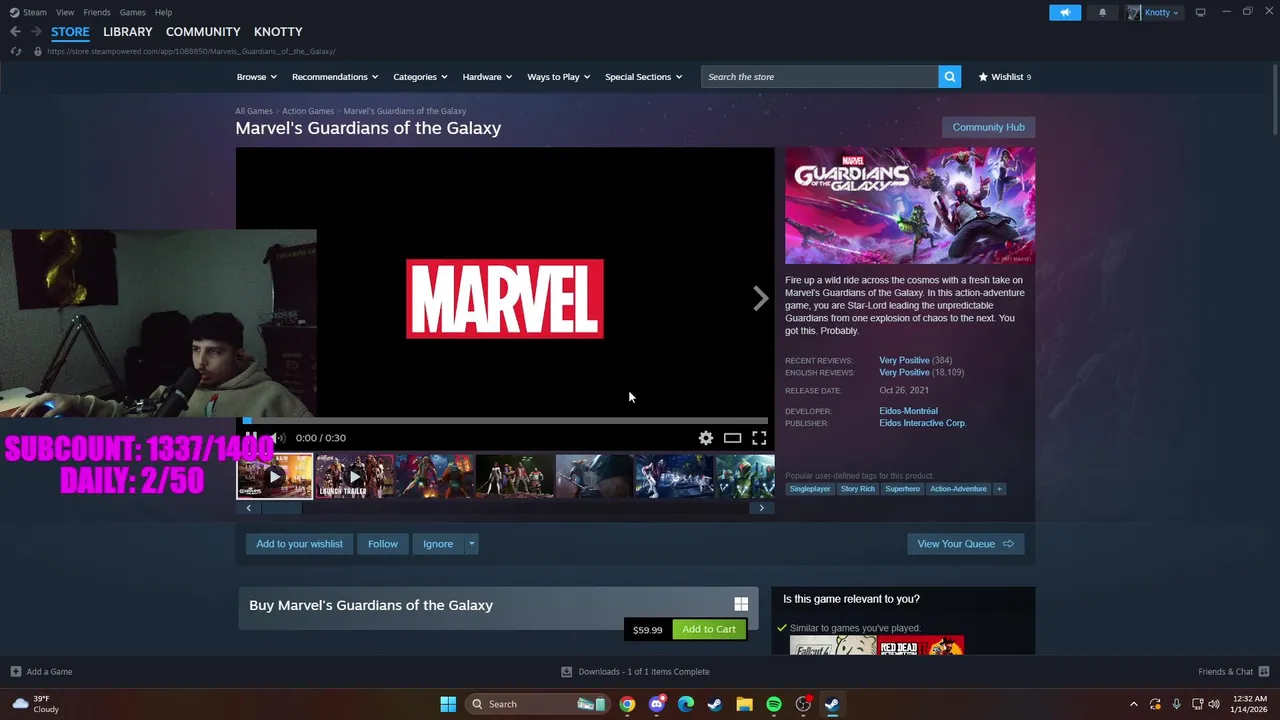Viewport: 1280px width, 720px height.
Task: Show next media with the right chevron
Action: (761, 298)
